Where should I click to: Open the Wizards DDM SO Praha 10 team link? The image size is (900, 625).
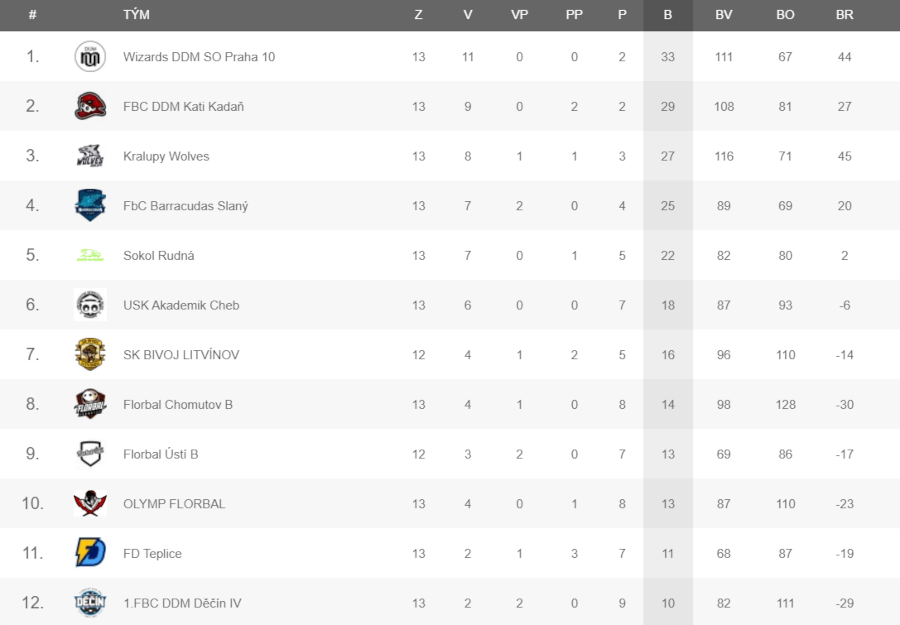tap(199, 57)
